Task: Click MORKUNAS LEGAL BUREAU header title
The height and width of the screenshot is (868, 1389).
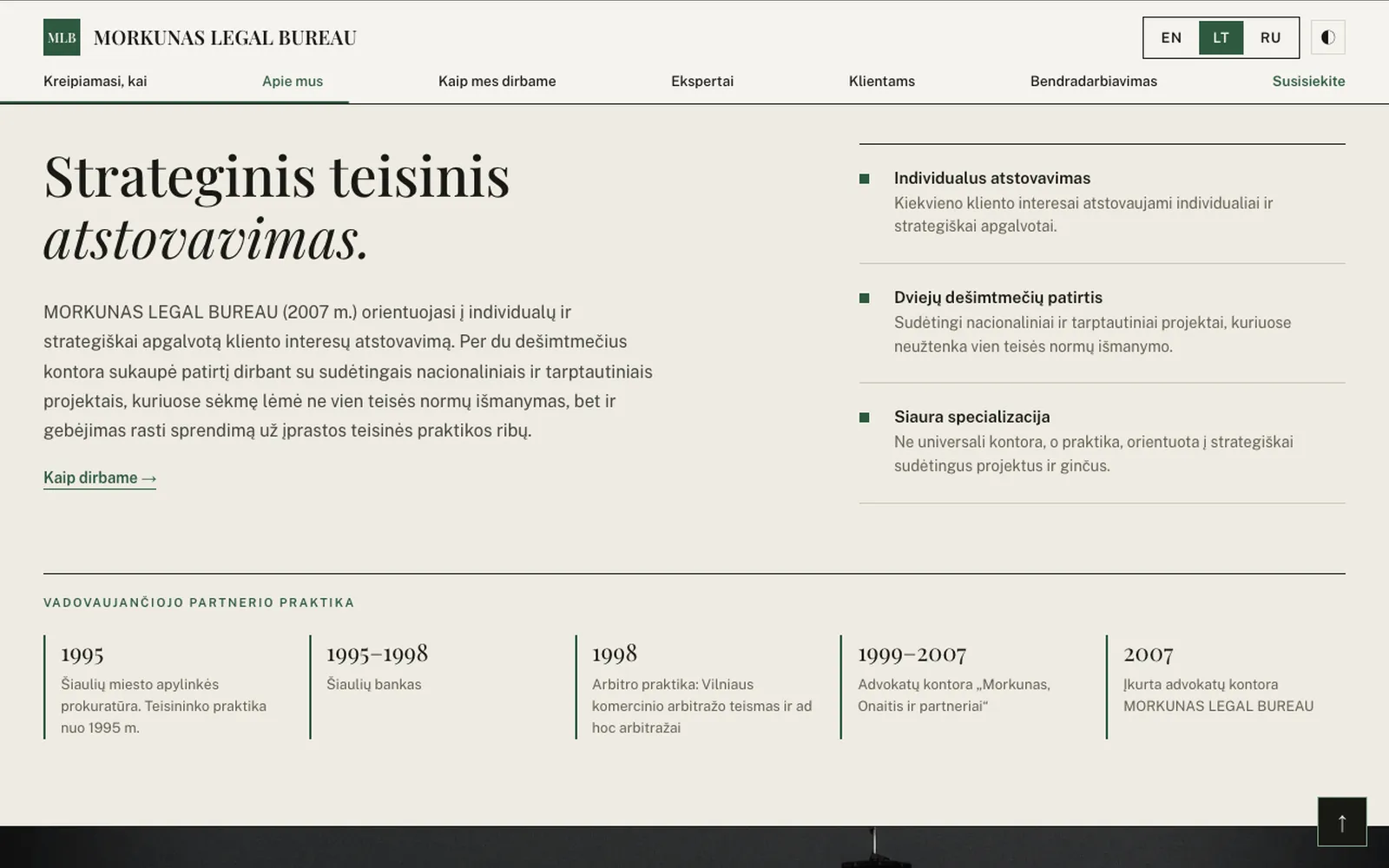Action: tap(225, 37)
